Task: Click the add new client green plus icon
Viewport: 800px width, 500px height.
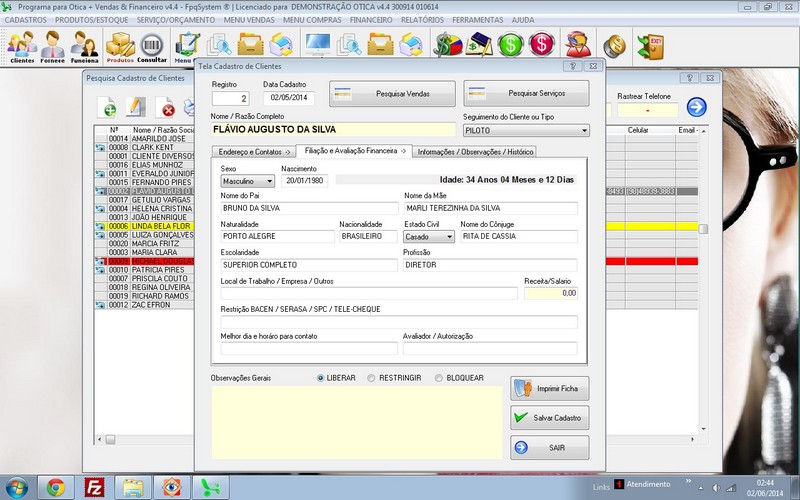Action: (x=108, y=109)
